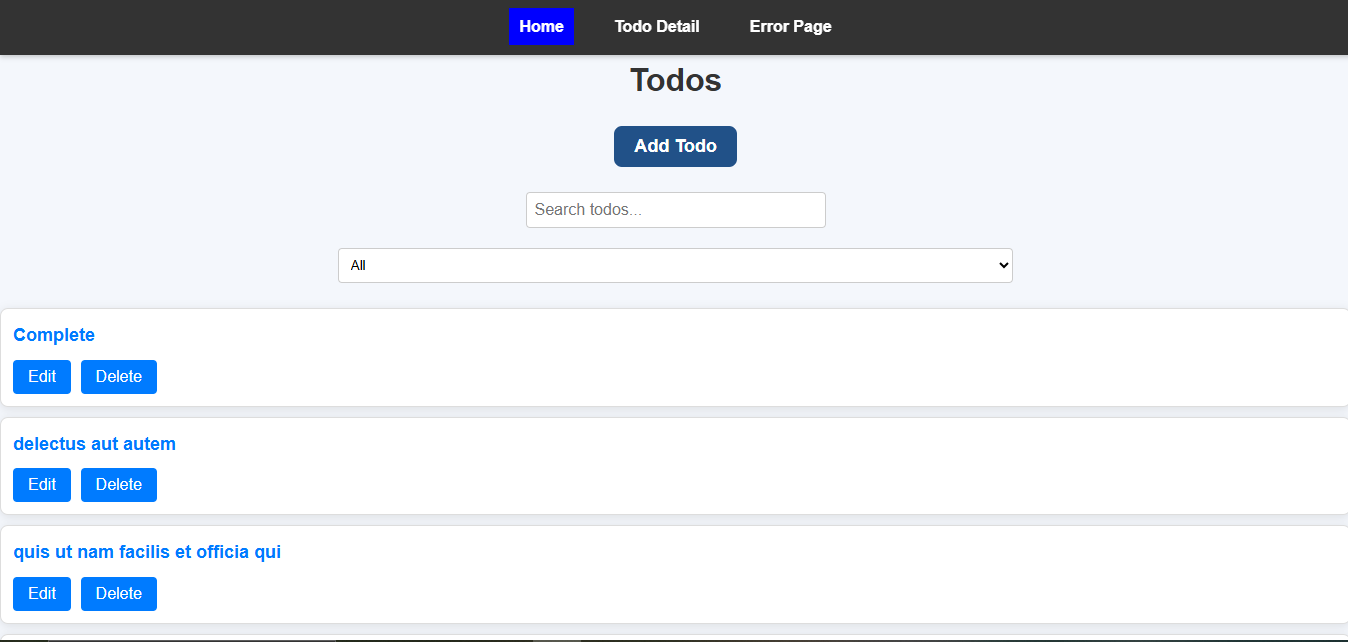Open quis ut nam facilis todo link
The width and height of the screenshot is (1348, 642).
pyautogui.click(x=147, y=552)
